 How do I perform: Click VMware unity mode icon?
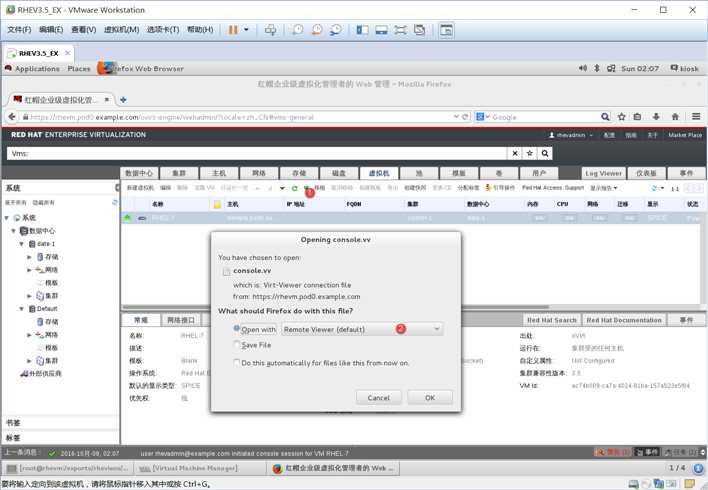(x=419, y=30)
